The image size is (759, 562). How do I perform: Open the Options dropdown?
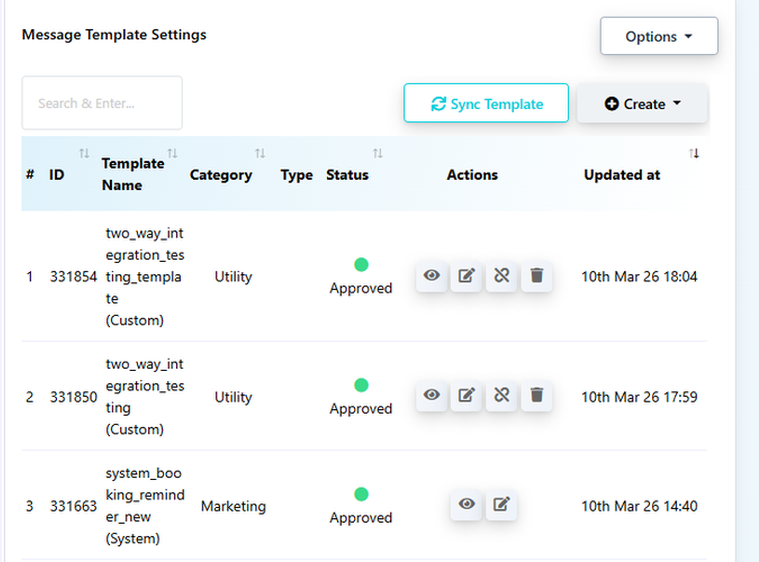pyautogui.click(x=658, y=37)
